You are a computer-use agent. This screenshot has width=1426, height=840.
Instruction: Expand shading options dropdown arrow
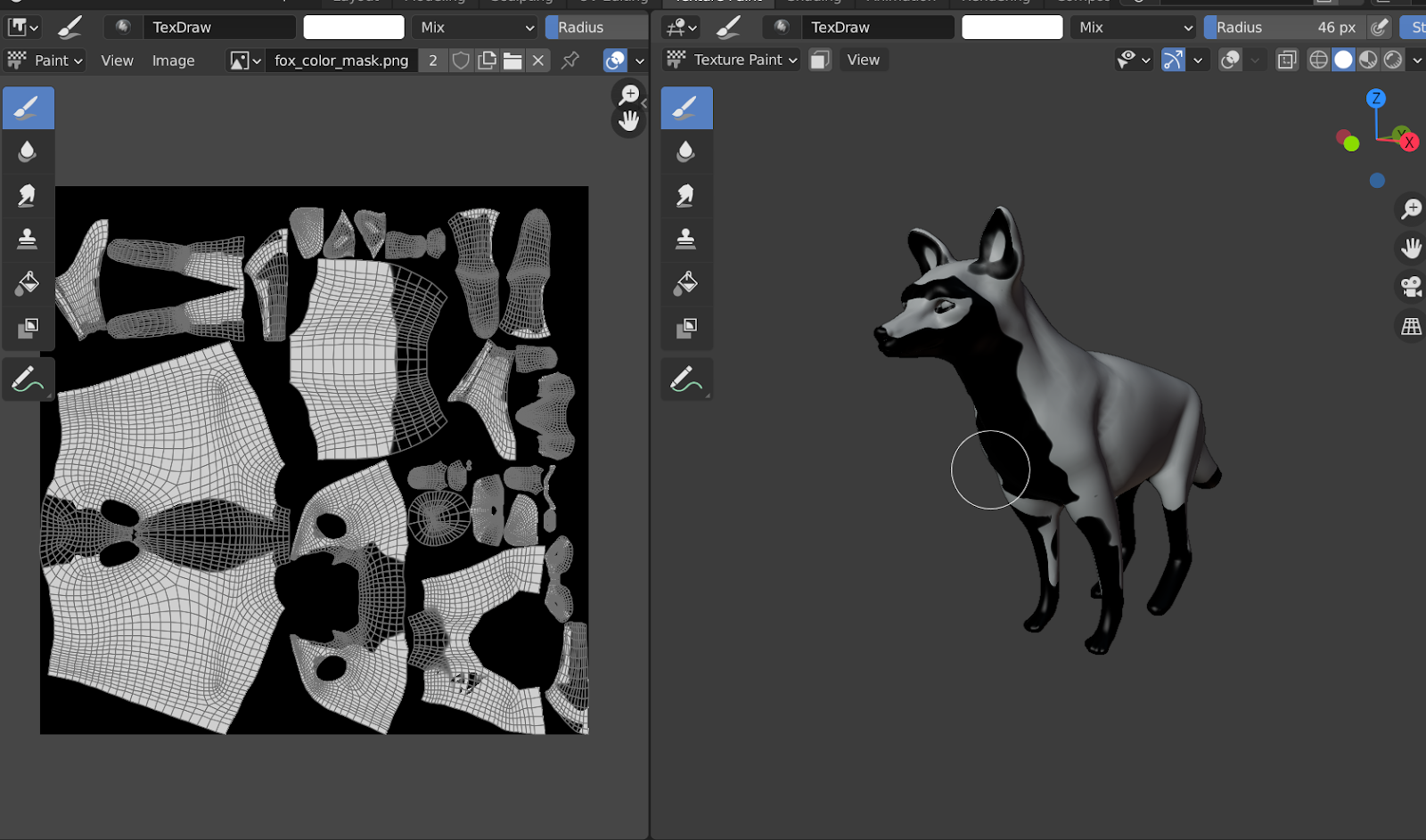tap(1416, 60)
